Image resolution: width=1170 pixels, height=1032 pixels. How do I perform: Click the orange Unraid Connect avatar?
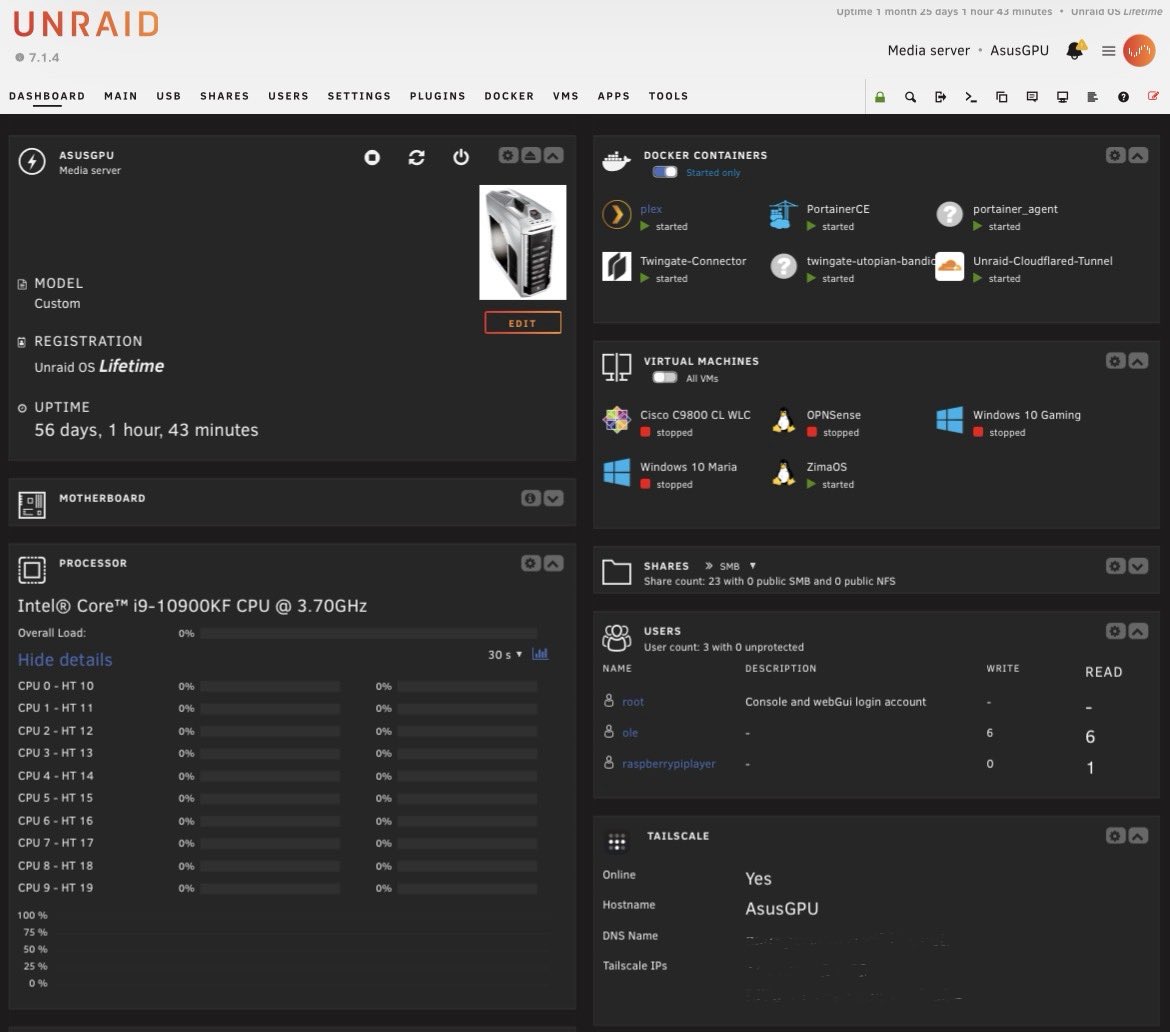[x=1139, y=51]
